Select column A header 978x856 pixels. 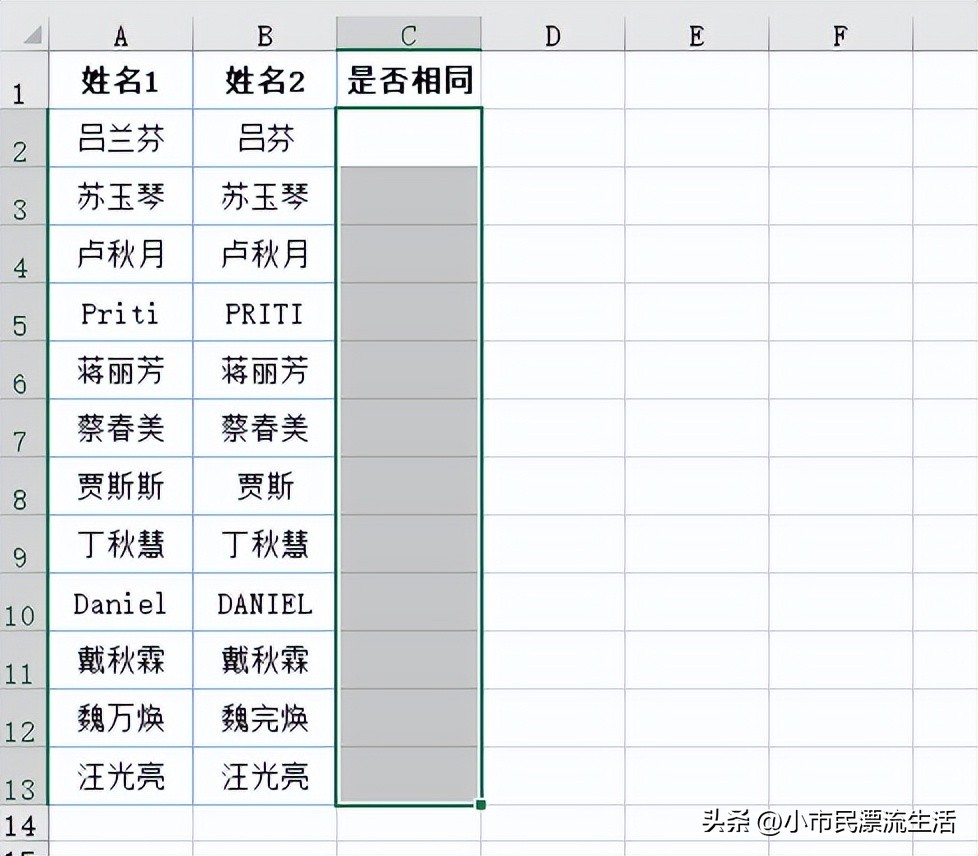click(120, 34)
